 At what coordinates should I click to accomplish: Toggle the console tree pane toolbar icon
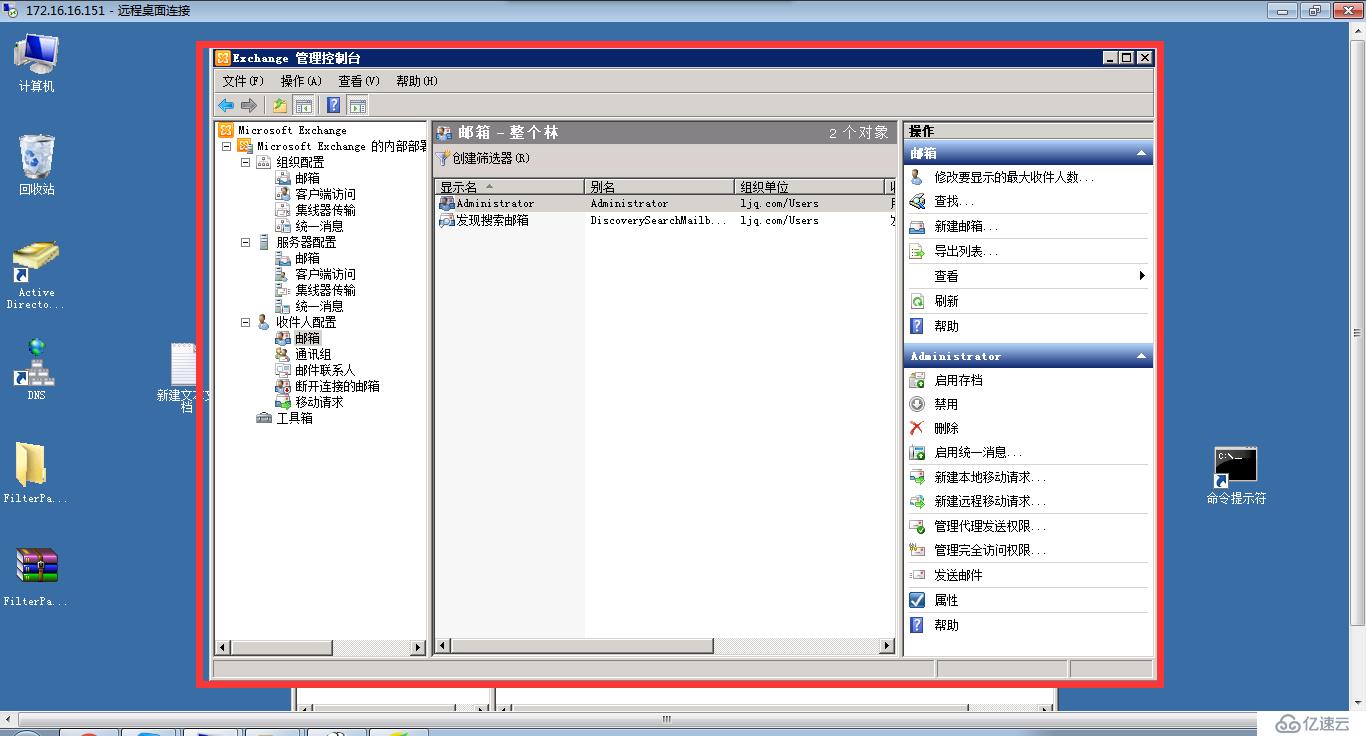(x=303, y=105)
